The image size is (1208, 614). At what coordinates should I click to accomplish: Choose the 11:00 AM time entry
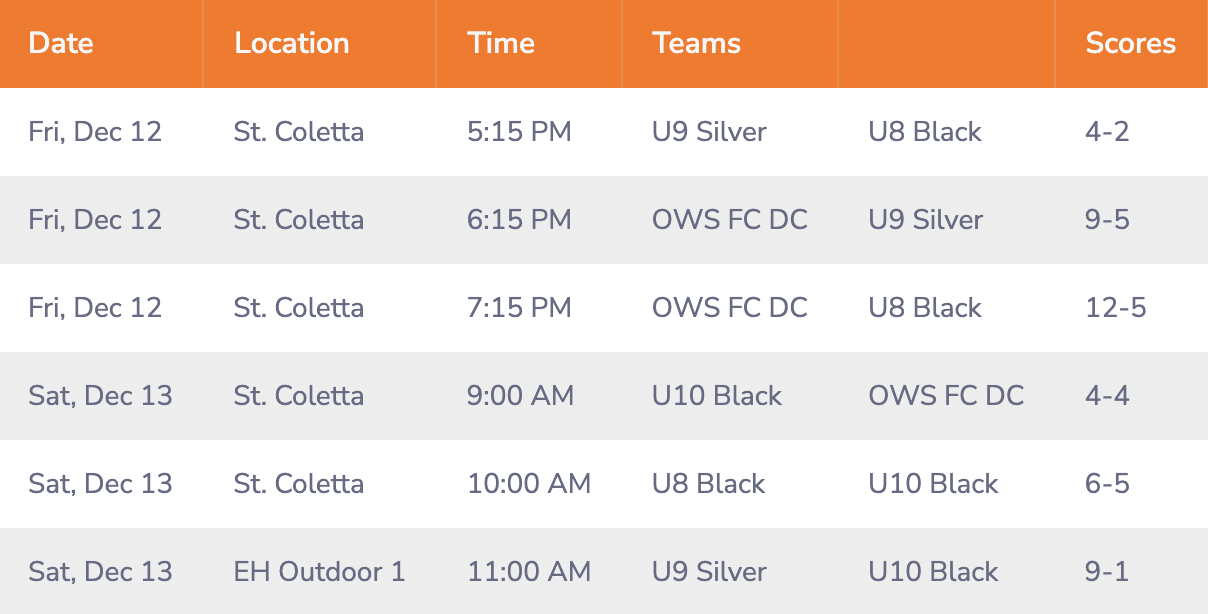pos(529,572)
